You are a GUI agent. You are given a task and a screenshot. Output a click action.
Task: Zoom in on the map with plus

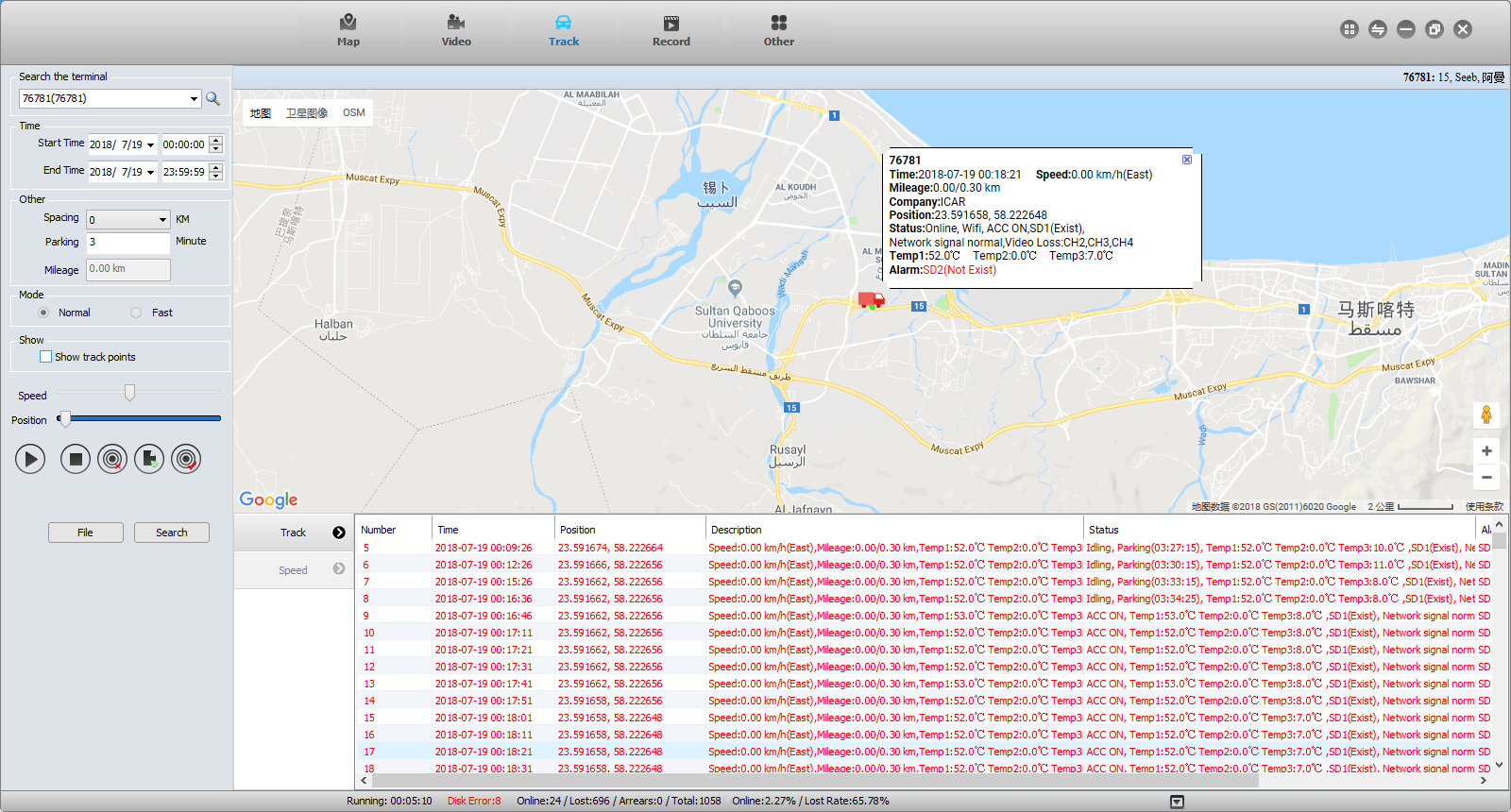pos(1486,451)
